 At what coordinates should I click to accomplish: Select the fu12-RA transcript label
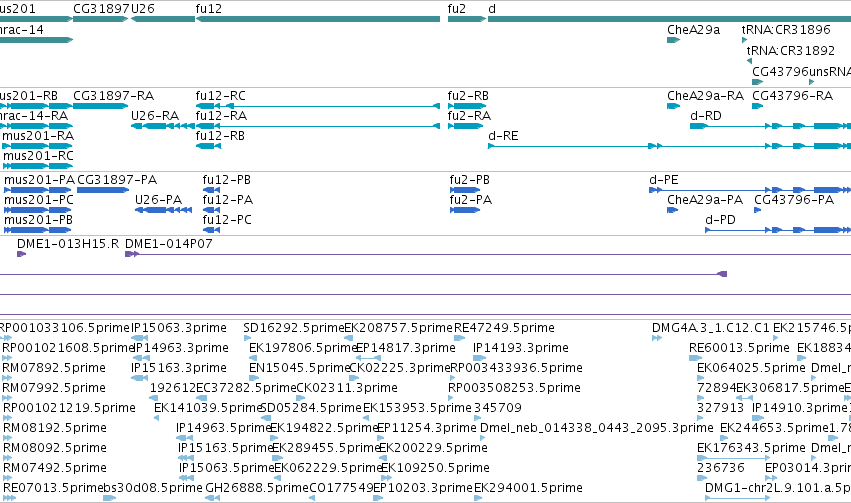pos(221,116)
